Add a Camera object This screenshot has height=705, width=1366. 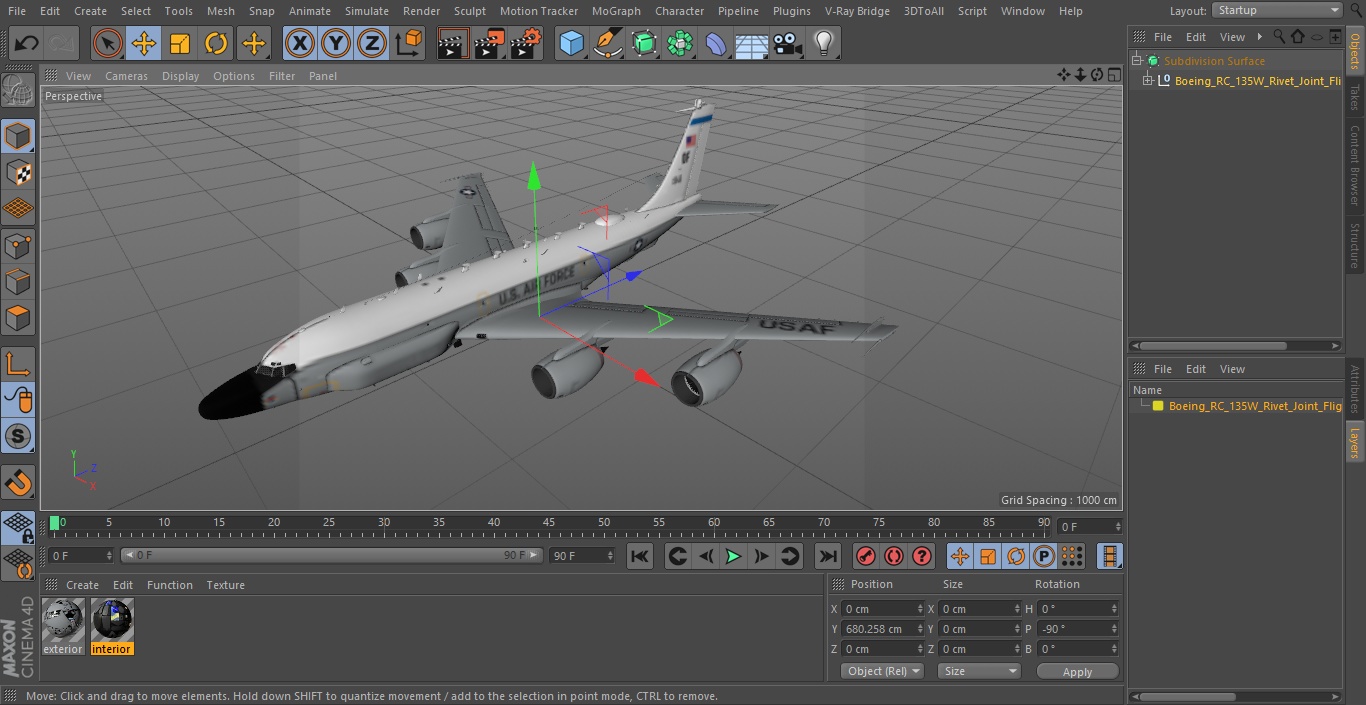click(788, 43)
